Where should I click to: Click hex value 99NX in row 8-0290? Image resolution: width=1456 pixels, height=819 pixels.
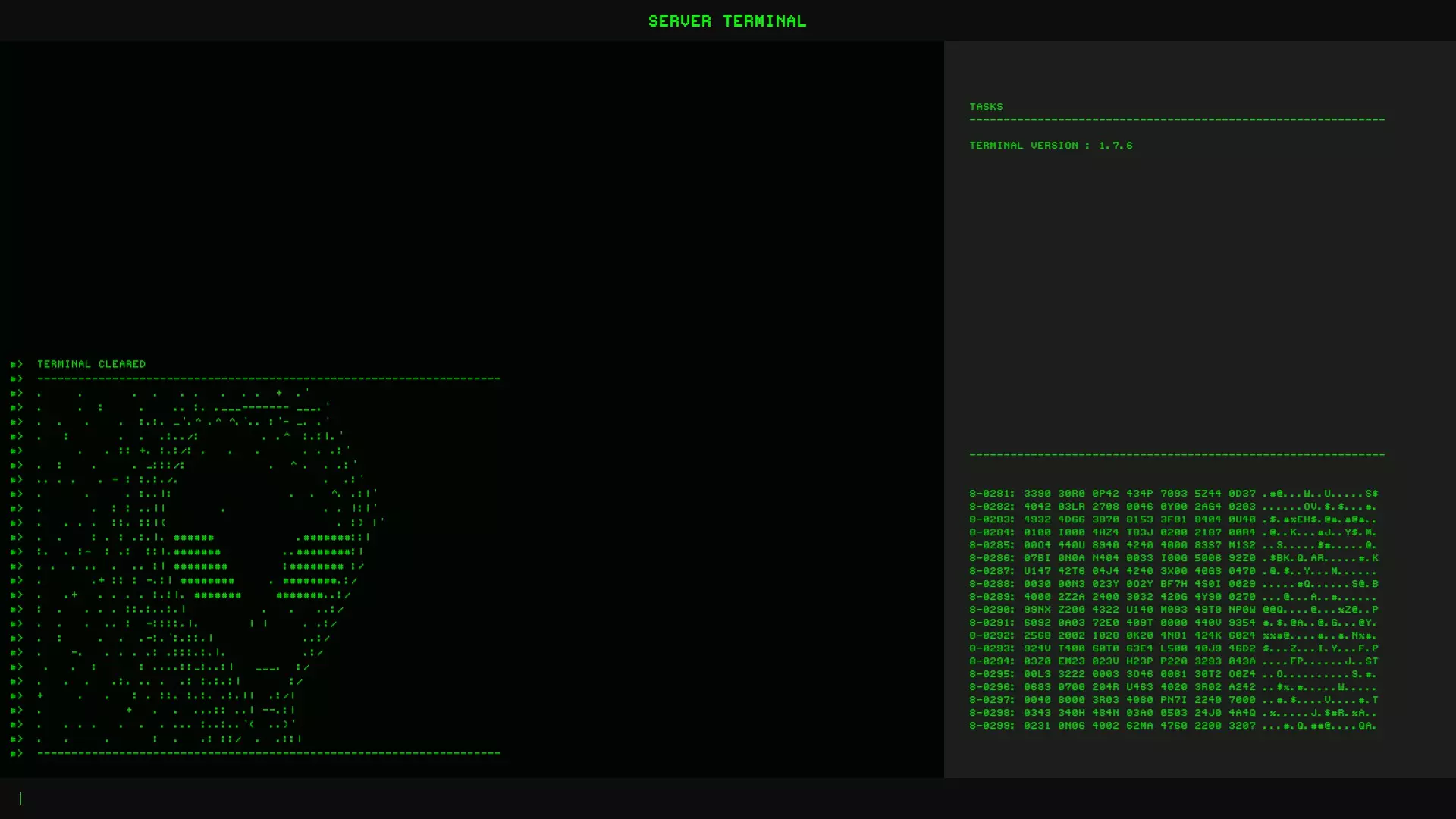[x=1037, y=610]
